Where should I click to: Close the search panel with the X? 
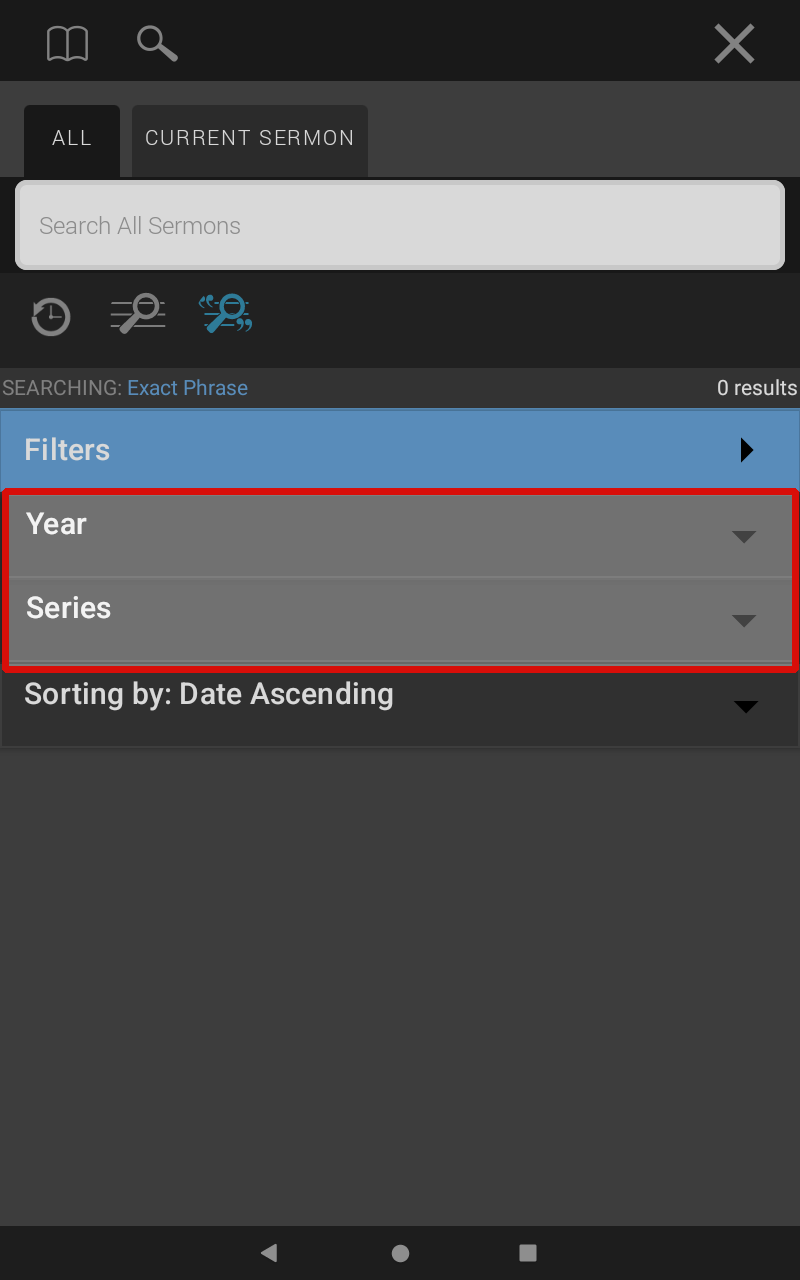click(734, 44)
